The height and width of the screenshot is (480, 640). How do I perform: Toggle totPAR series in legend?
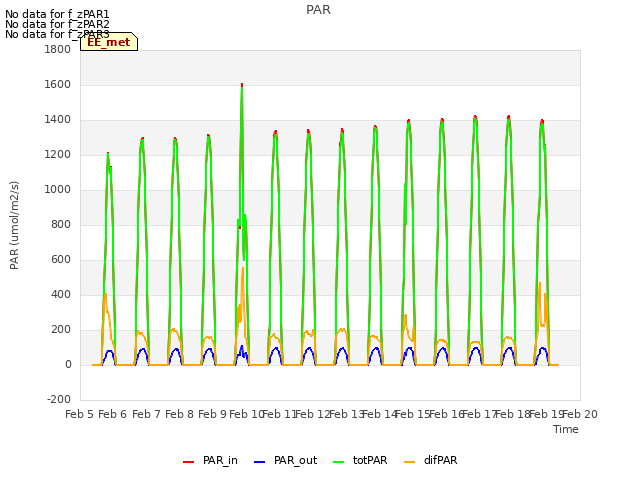point(360,460)
